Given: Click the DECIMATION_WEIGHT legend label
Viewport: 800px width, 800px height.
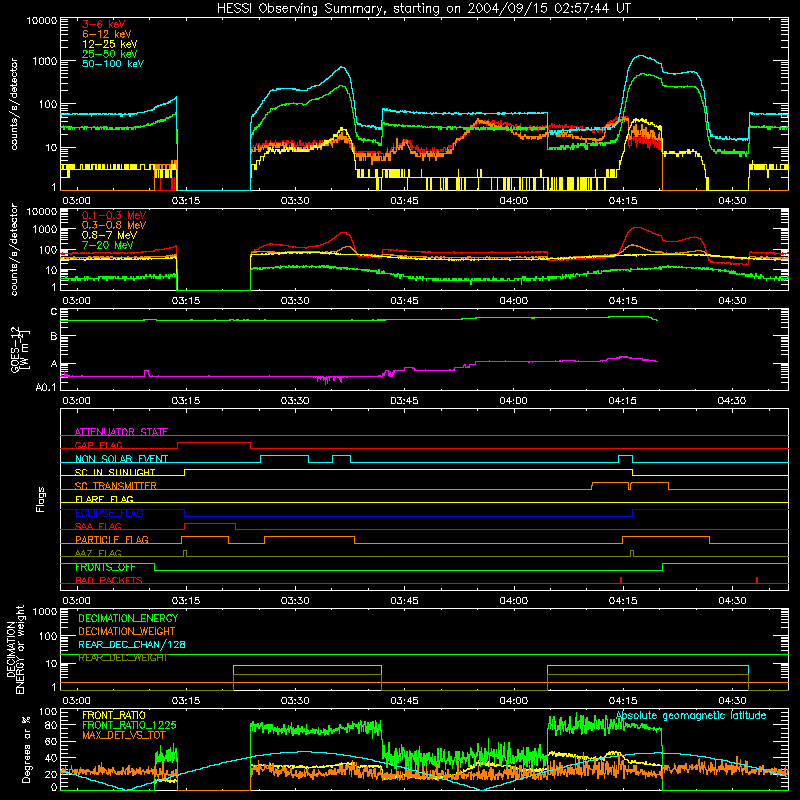Looking at the screenshot, I should pyautogui.click(x=127, y=631).
